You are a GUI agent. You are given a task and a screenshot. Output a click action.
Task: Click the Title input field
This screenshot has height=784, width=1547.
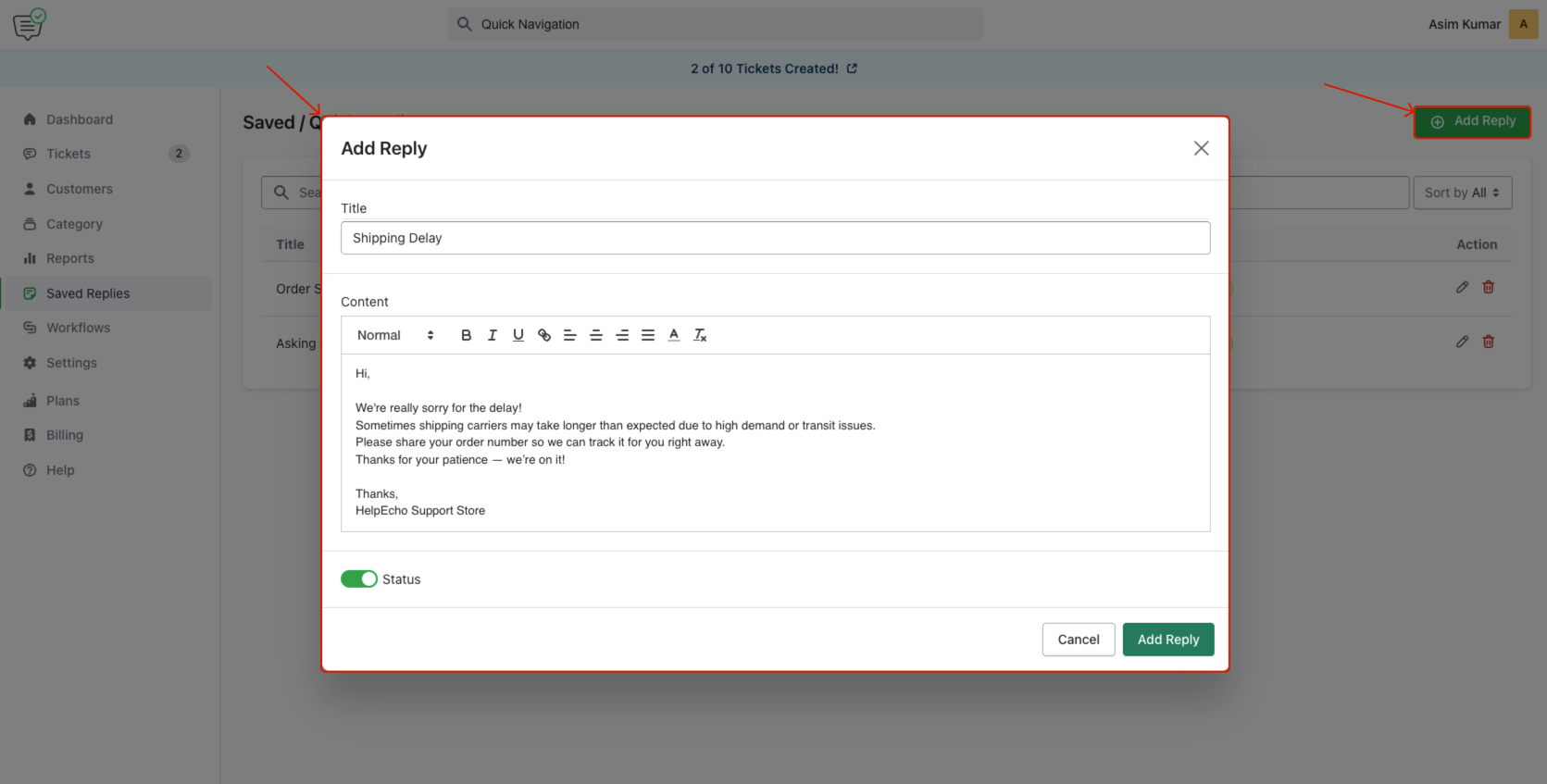click(x=775, y=238)
